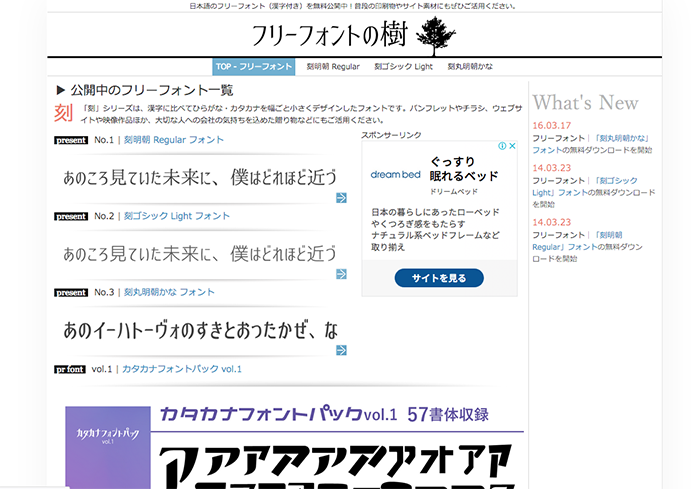The image size is (700, 489).
Task: Click dream bed ad logo
Action: (396, 175)
